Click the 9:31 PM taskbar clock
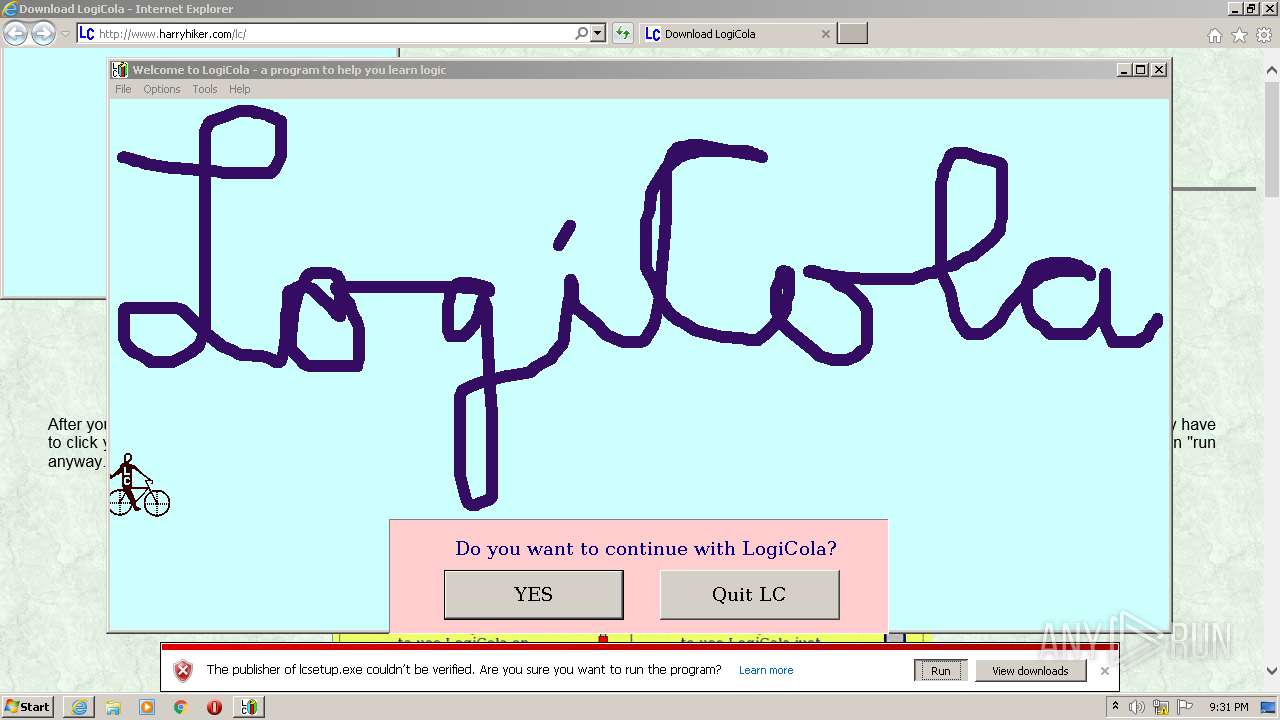 click(x=1229, y=707)
